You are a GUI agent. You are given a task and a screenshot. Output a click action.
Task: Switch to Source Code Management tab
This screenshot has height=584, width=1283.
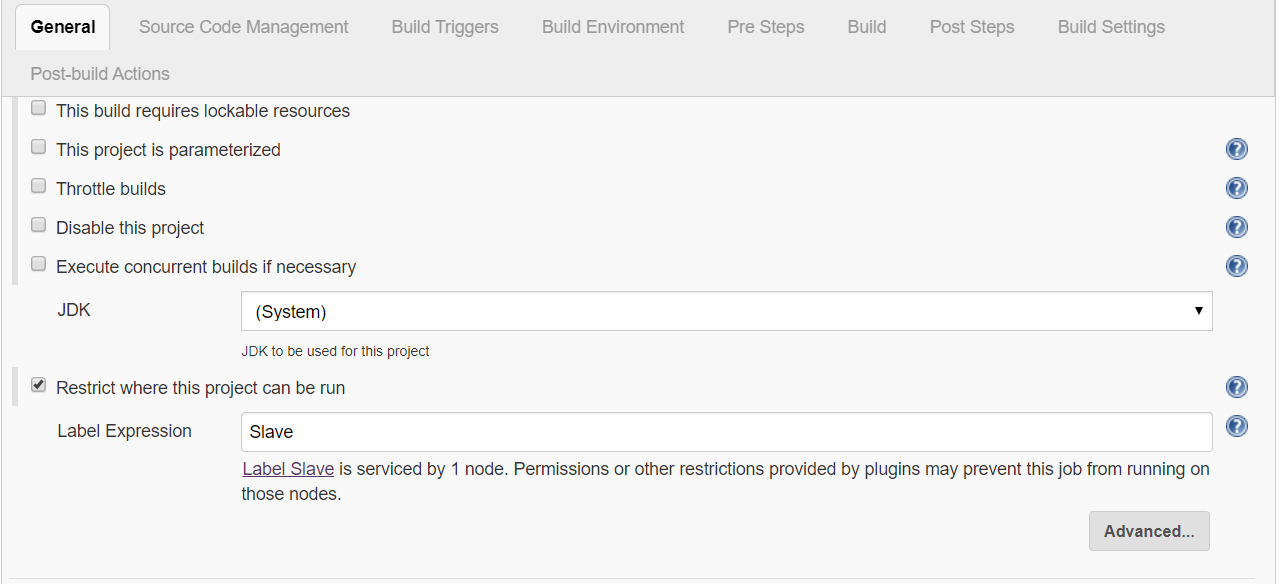point(244,27)
